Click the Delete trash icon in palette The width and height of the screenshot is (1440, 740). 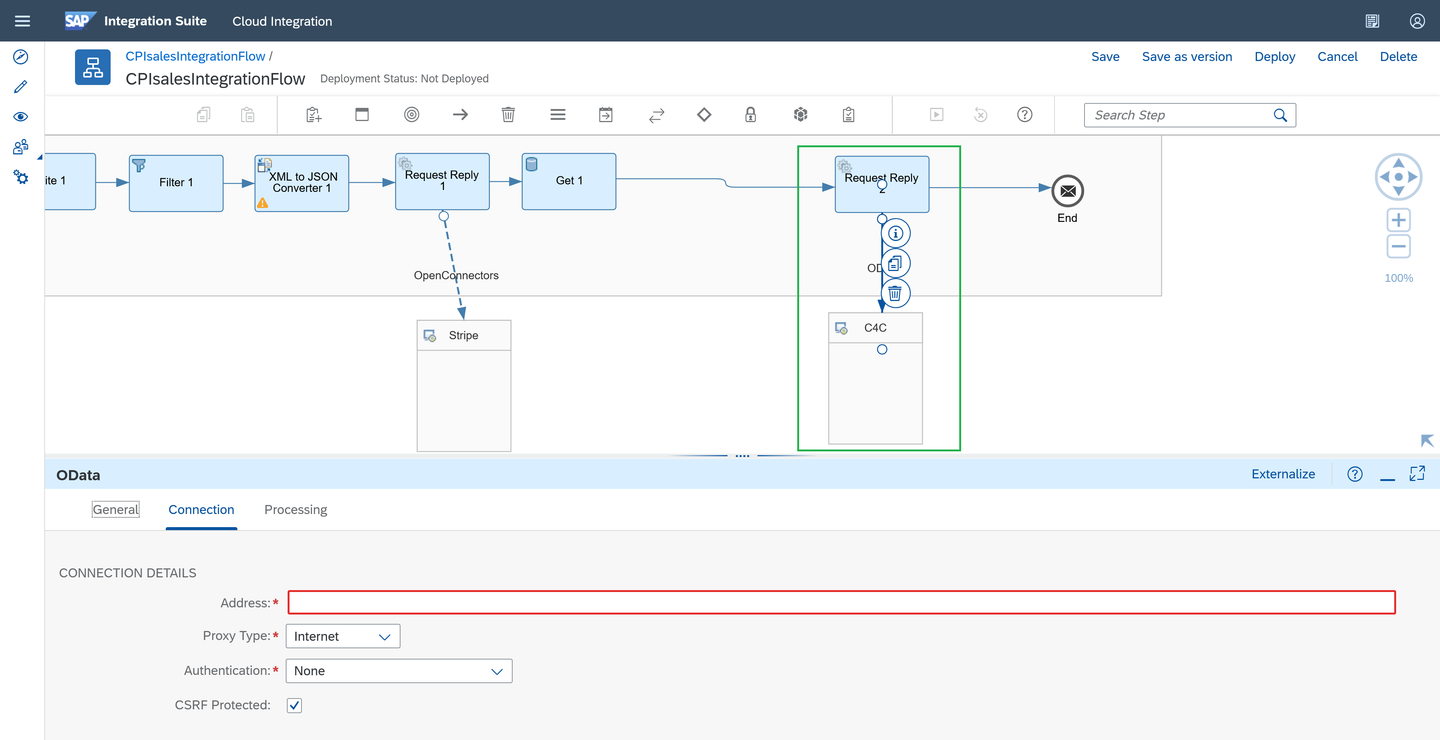(508, 115)
